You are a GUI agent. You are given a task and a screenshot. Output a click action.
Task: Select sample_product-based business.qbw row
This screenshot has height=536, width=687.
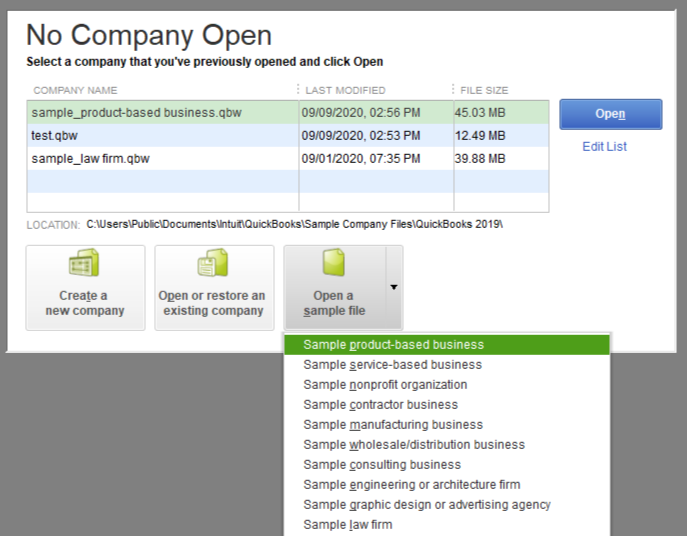(288, 113)
